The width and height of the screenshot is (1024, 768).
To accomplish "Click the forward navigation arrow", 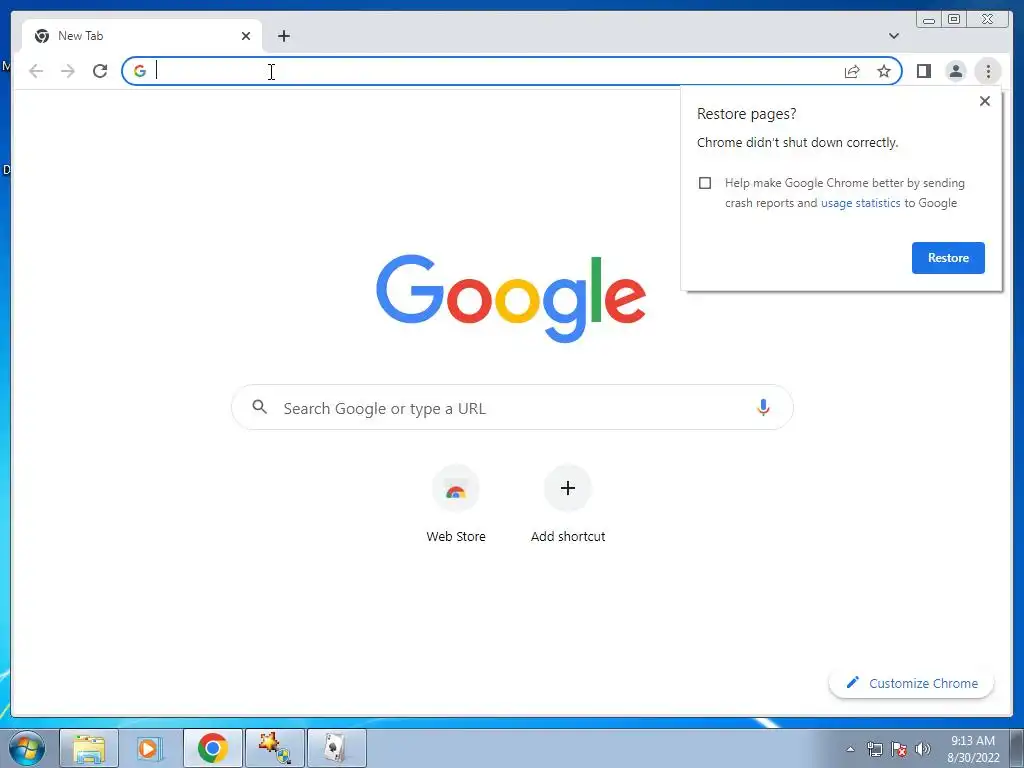I will pos(68,71).
